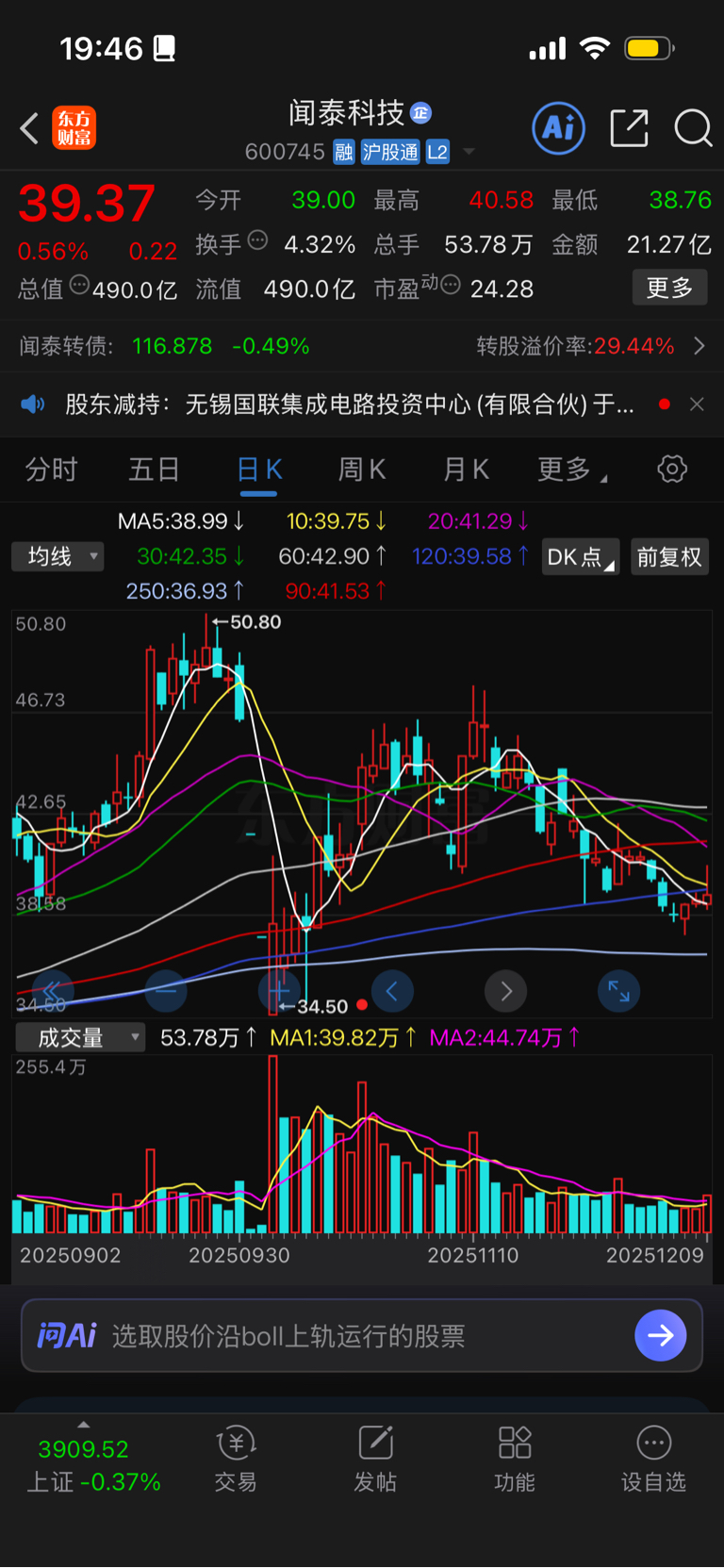Open the 功能 functions icon
Screen dimensions: 724x1568
tap(515, 1460)
